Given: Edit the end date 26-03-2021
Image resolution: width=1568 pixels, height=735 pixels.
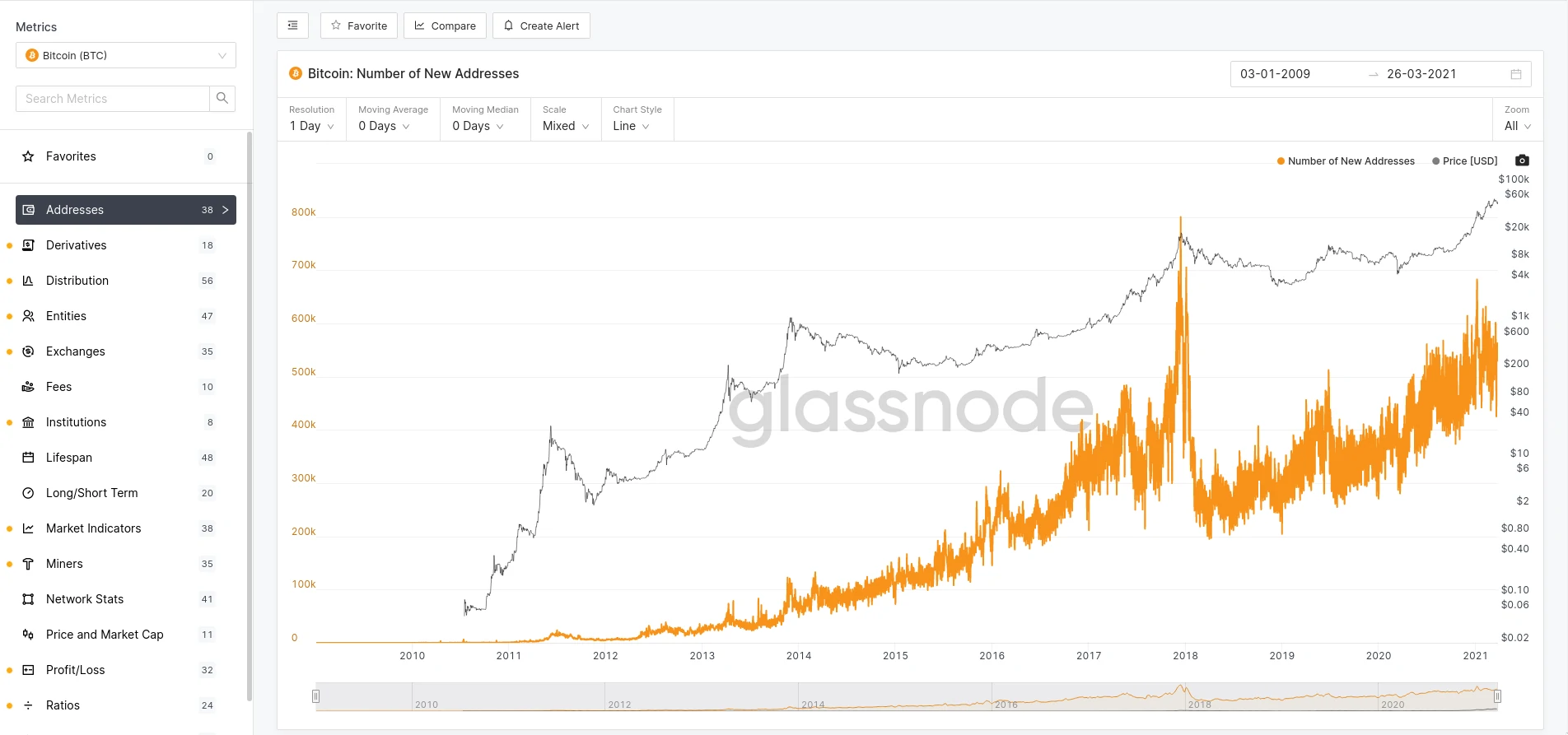Looking at the screenshot, I should click(1421, 74).
